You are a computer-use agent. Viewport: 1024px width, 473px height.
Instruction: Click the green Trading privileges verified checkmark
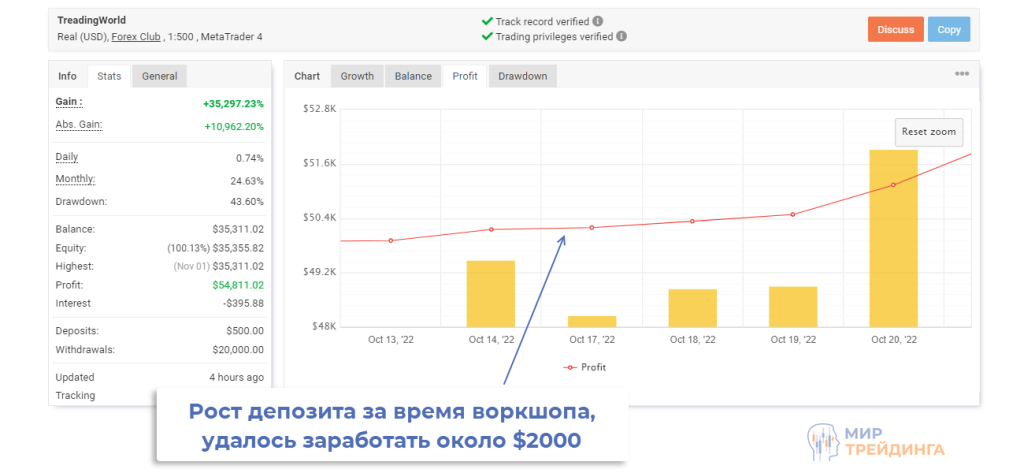point(487,37)
